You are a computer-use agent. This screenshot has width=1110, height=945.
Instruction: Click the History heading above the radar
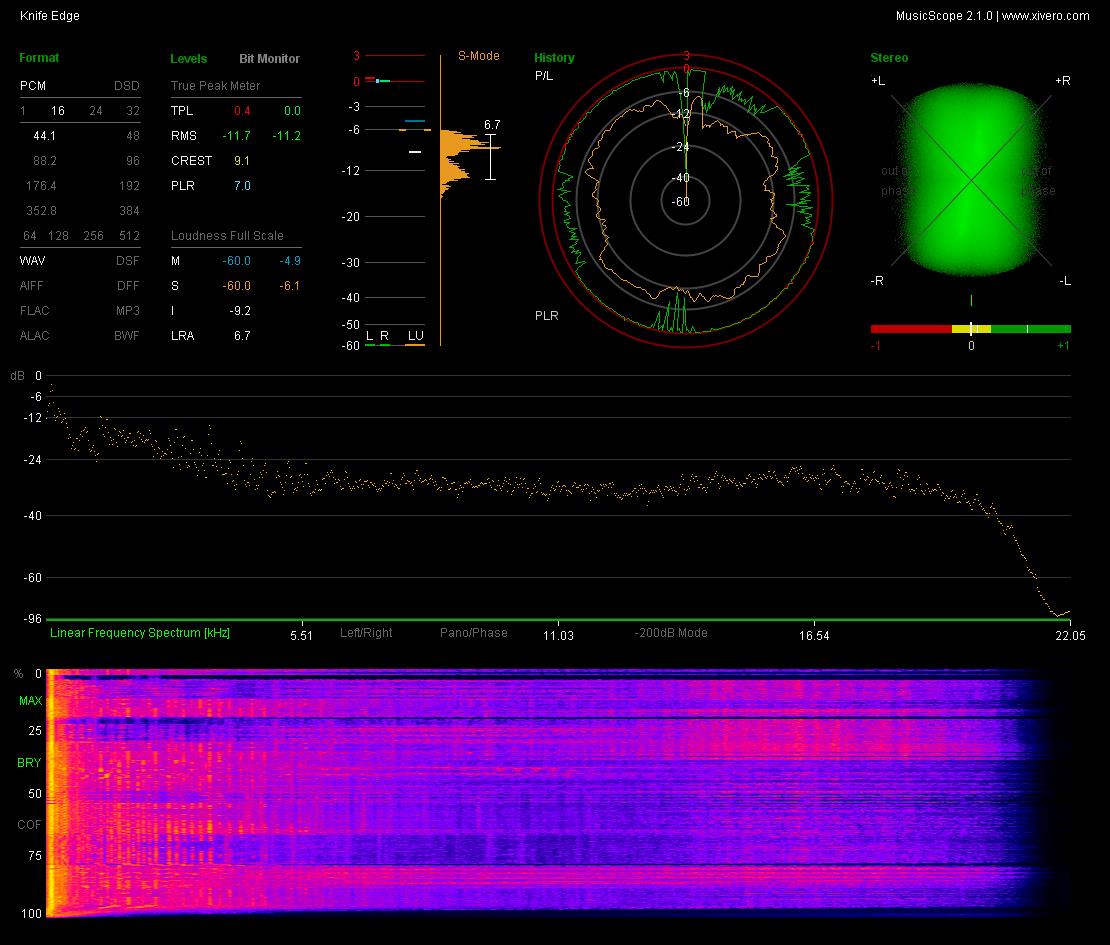pos(554,58)
